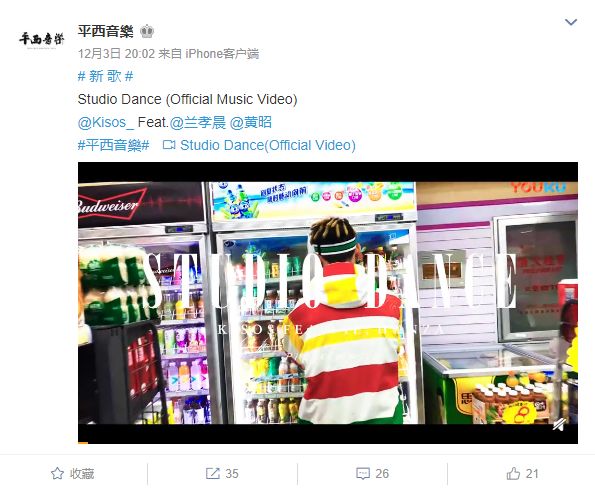Screen dimensions: 595x492
Task: Click the video camera icon before Studio Dance link
Action: point(169,145)
